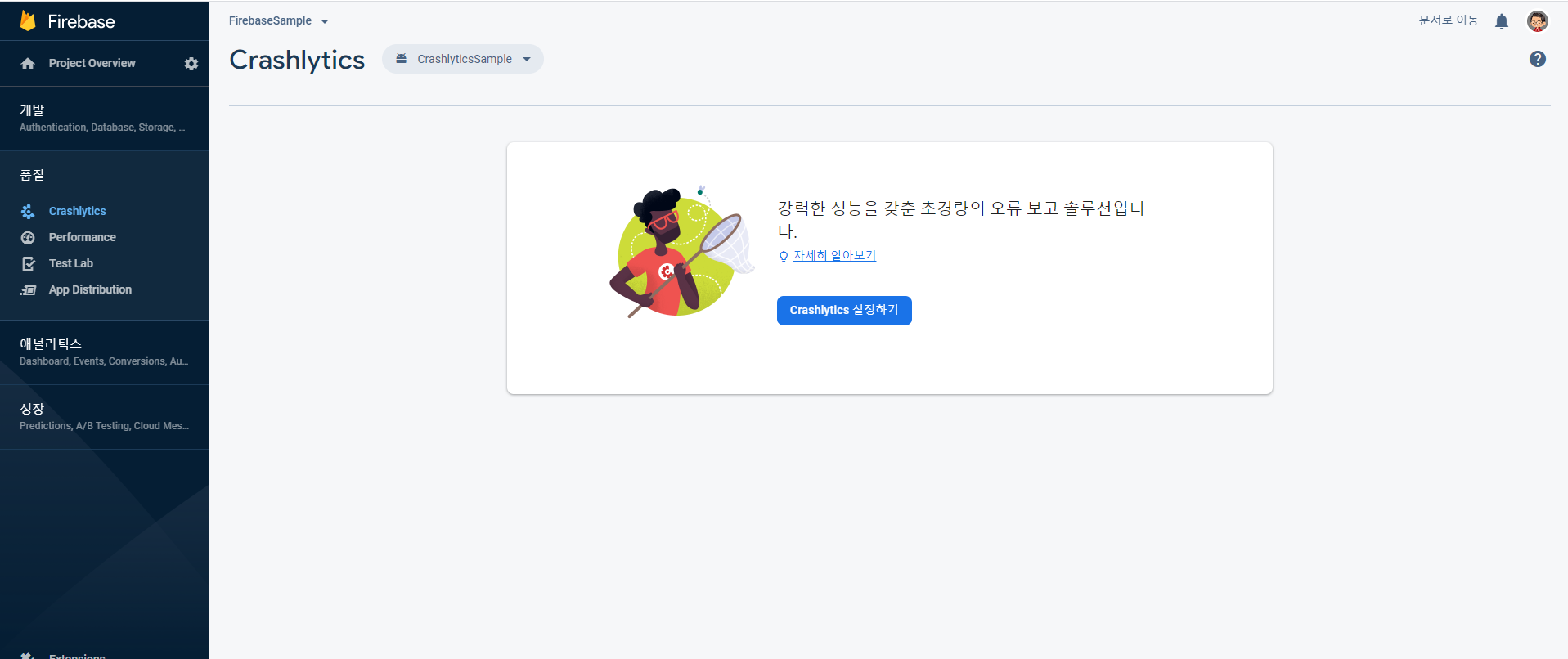This screenshot has width=1568, height=659.
Task: Open the user account avatar
Action: tap(1538, 21)
